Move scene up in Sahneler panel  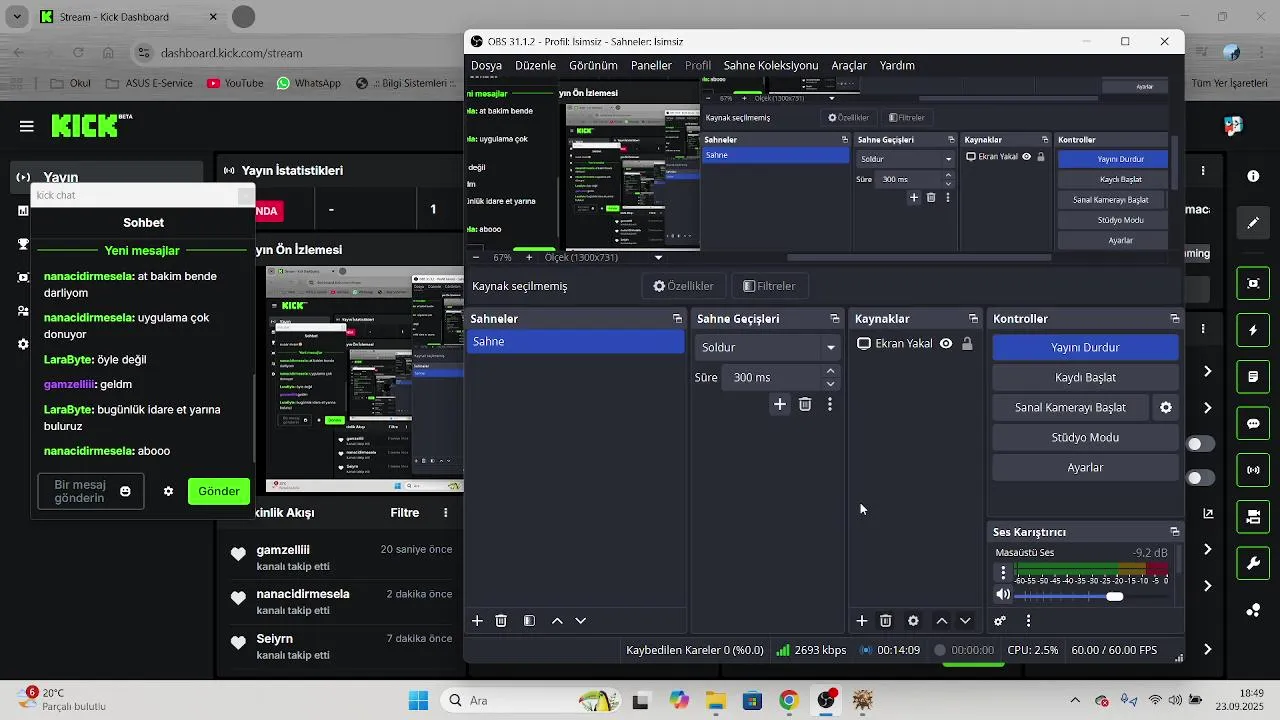(x=557, y=621)
